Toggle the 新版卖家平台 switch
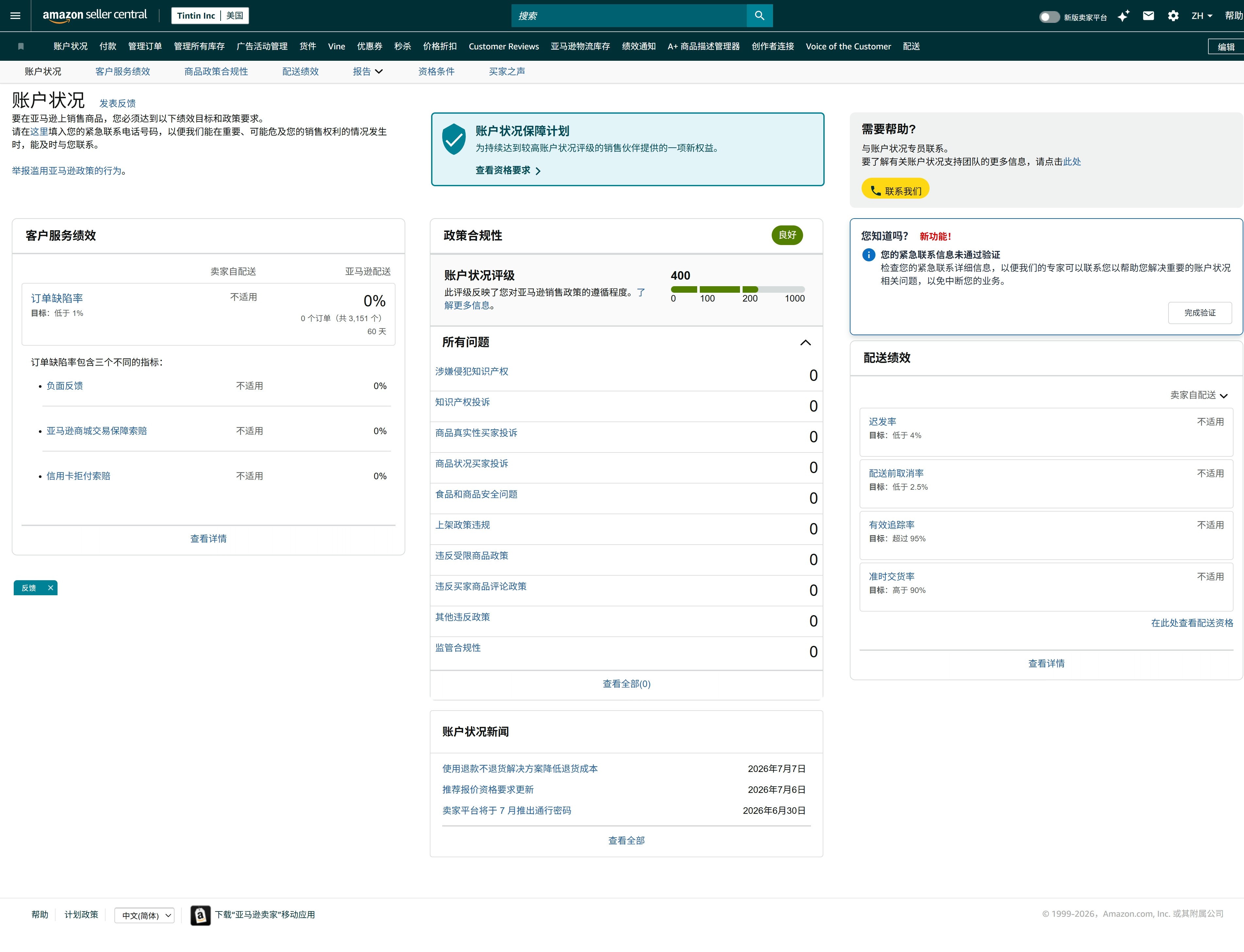 (1049, 17)
